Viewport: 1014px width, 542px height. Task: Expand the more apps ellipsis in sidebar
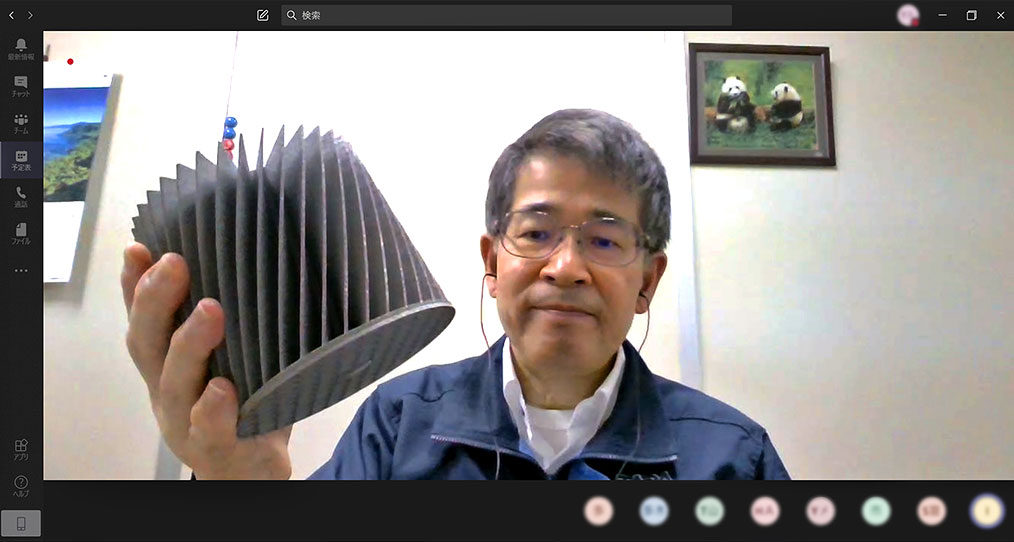tap(21, 270)
